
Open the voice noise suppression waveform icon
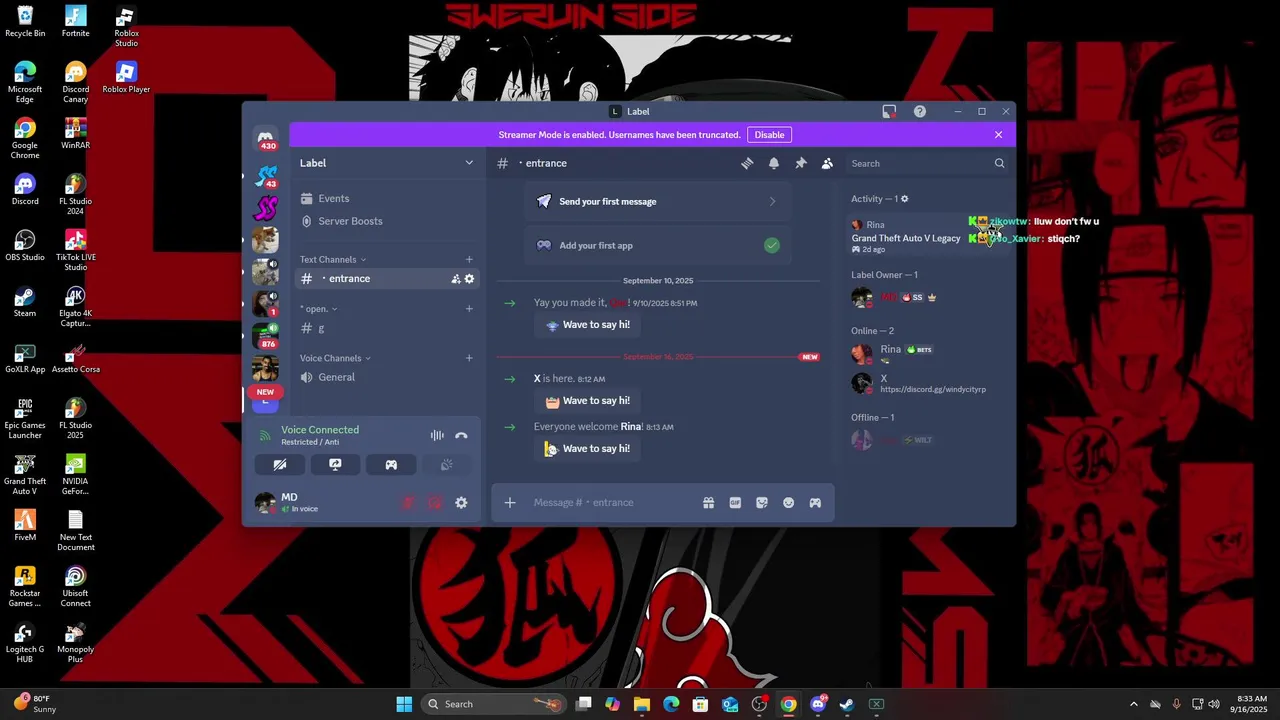pyautogui.click(x=437, y=436)
